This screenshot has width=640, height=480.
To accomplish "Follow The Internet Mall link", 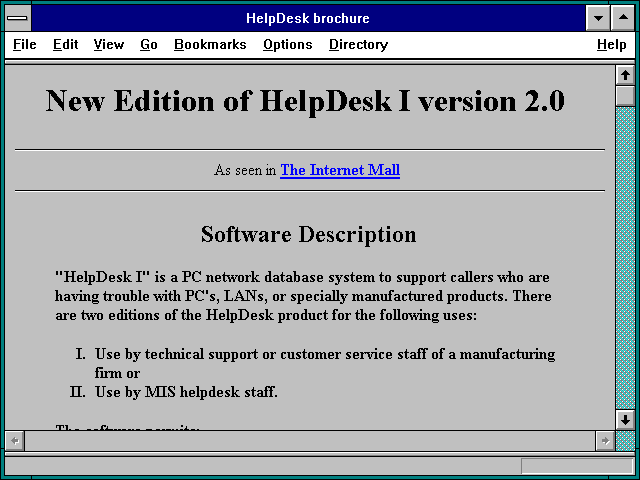I will tap(340, 170).
